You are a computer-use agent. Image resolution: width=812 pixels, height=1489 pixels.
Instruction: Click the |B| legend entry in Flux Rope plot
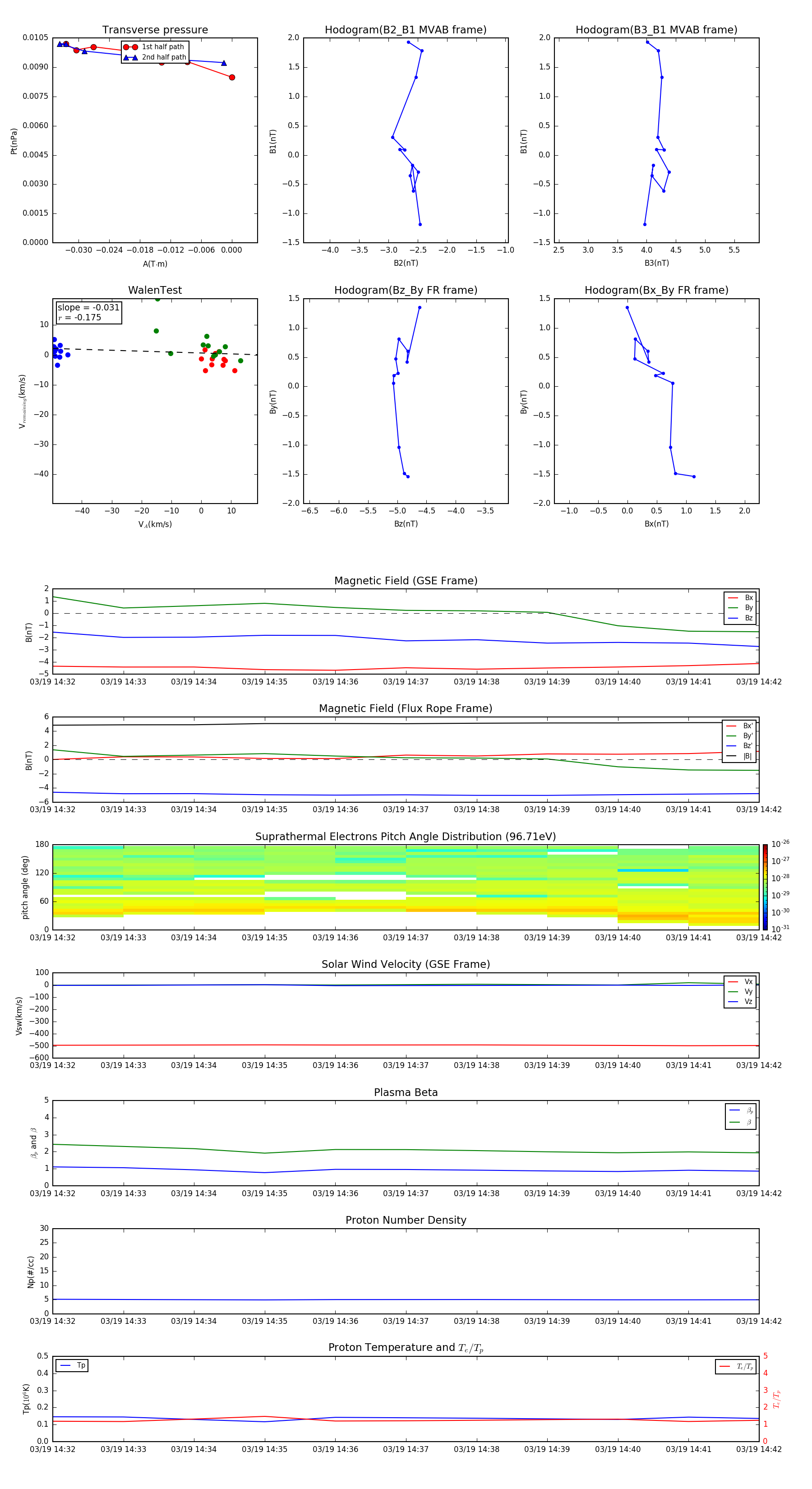click(x=739, y=756)
